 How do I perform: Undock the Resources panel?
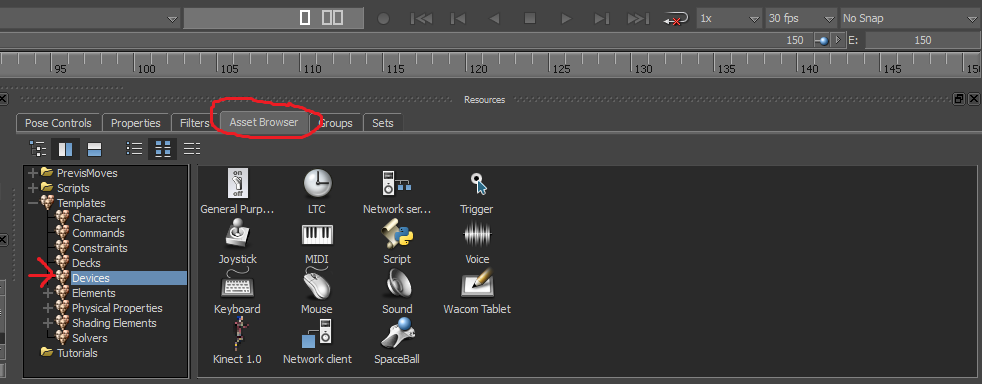click(x=959, y=99)
